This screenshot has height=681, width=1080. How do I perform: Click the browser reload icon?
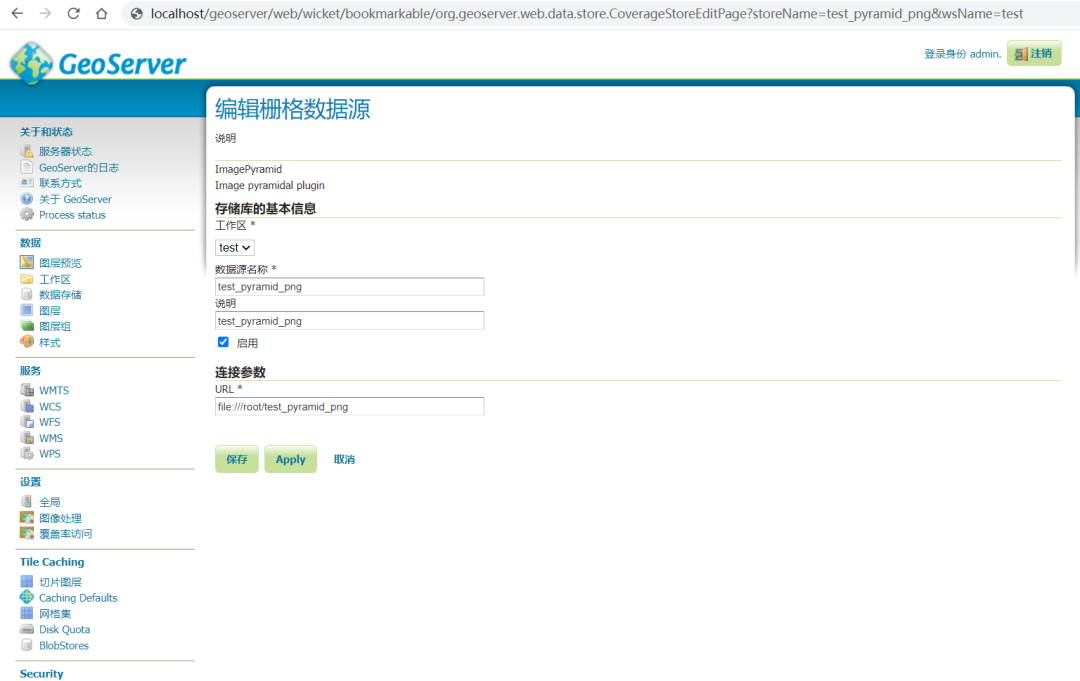73,13
